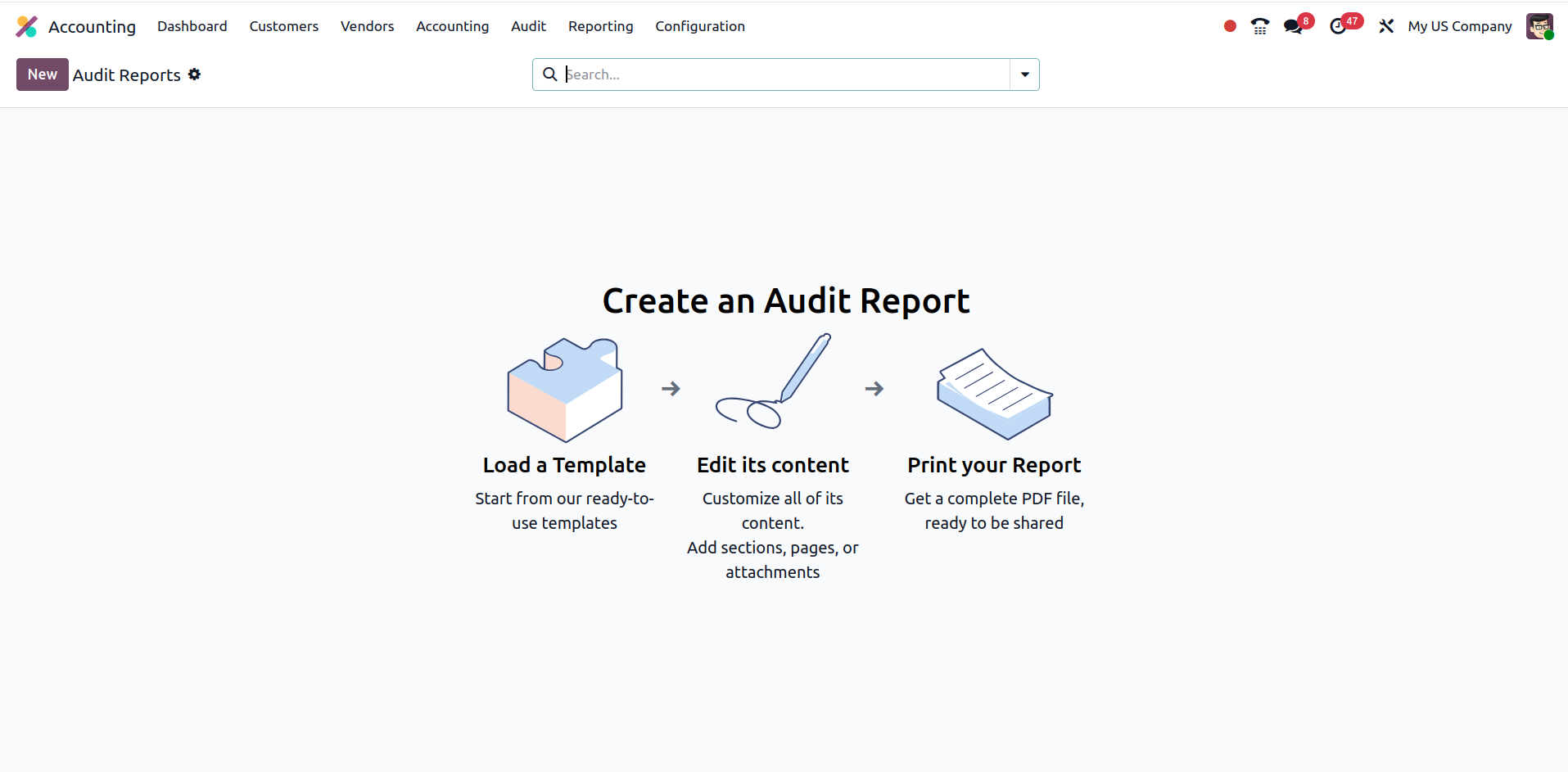Image resolution: width=1568 pixels, height=772 pixels.
Task: Open the conversations chat messages icon
Action: 1293,27
